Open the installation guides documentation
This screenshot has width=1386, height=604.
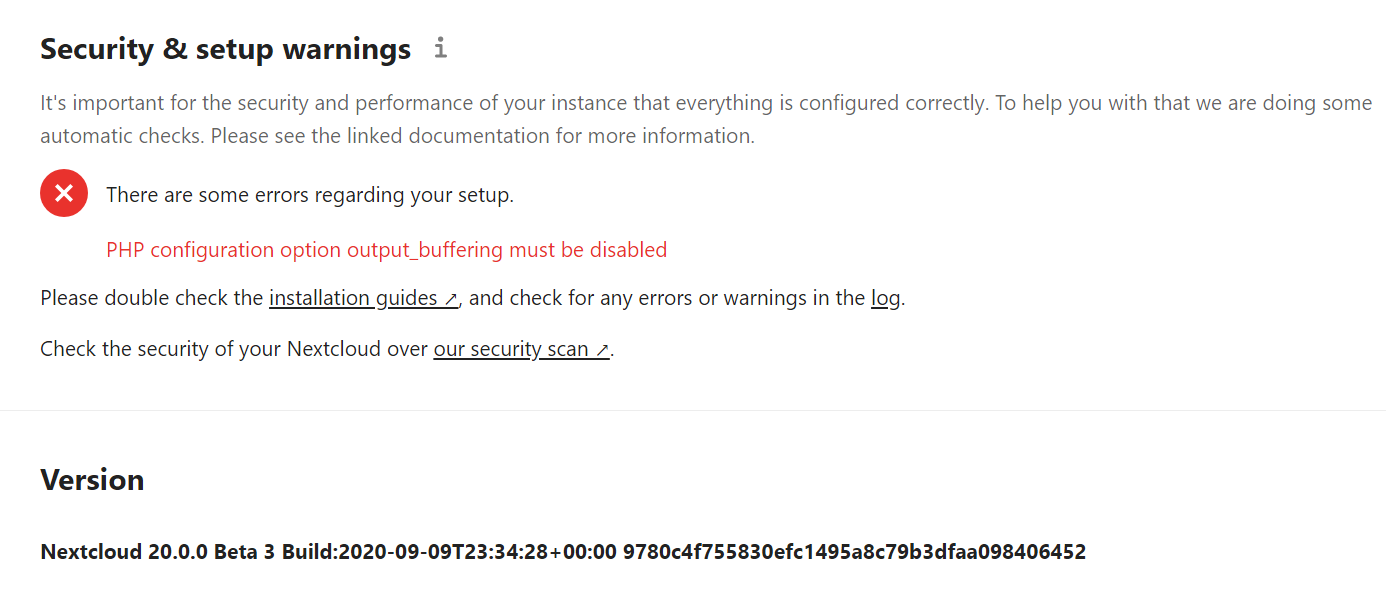coord(355,297)
